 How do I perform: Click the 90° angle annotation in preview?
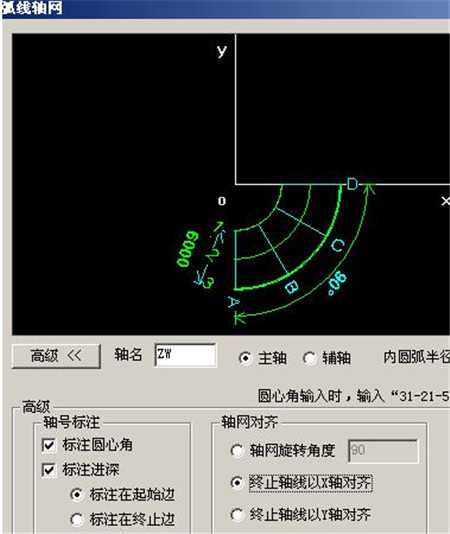pos(337,283)
